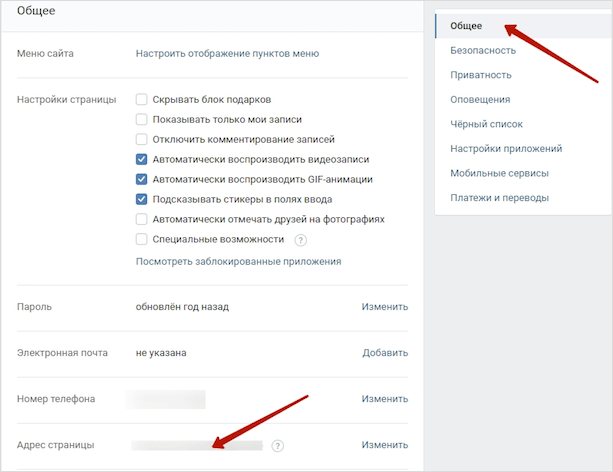Image resolution: width=613 pixels, height=472 pixels.
Task: Open Платежи и переводы section
Action: click(499, 198)
